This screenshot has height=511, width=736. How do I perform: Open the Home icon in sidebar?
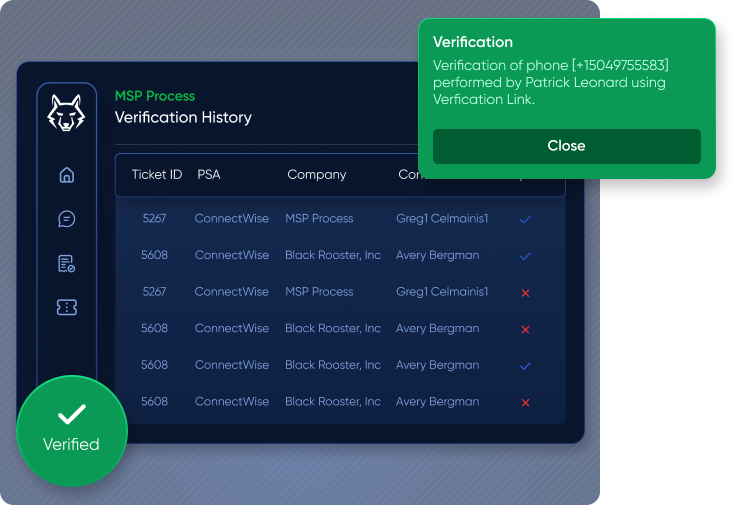tap(67, 175)
